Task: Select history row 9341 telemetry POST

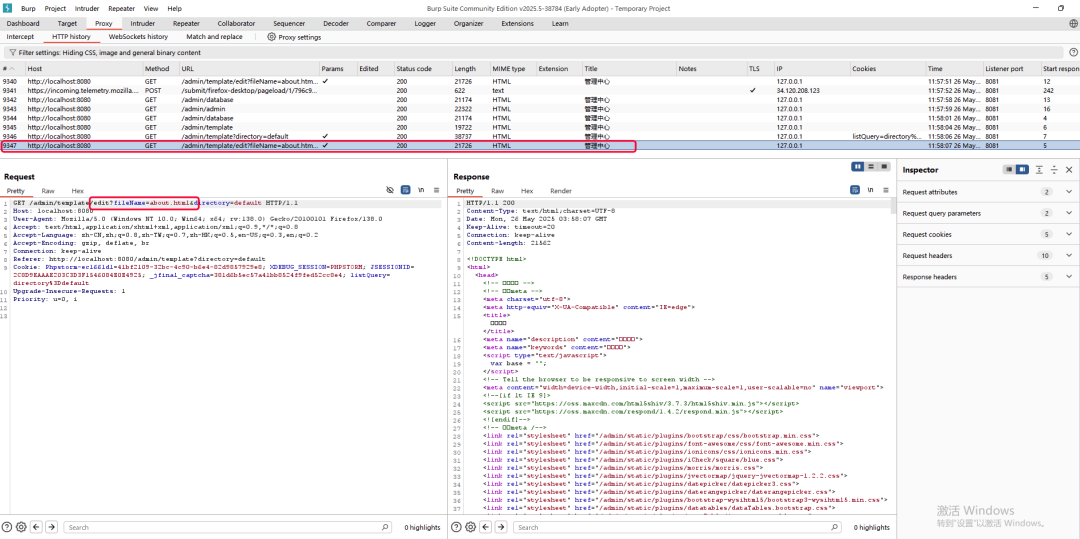Action: [x=540, y=90]
